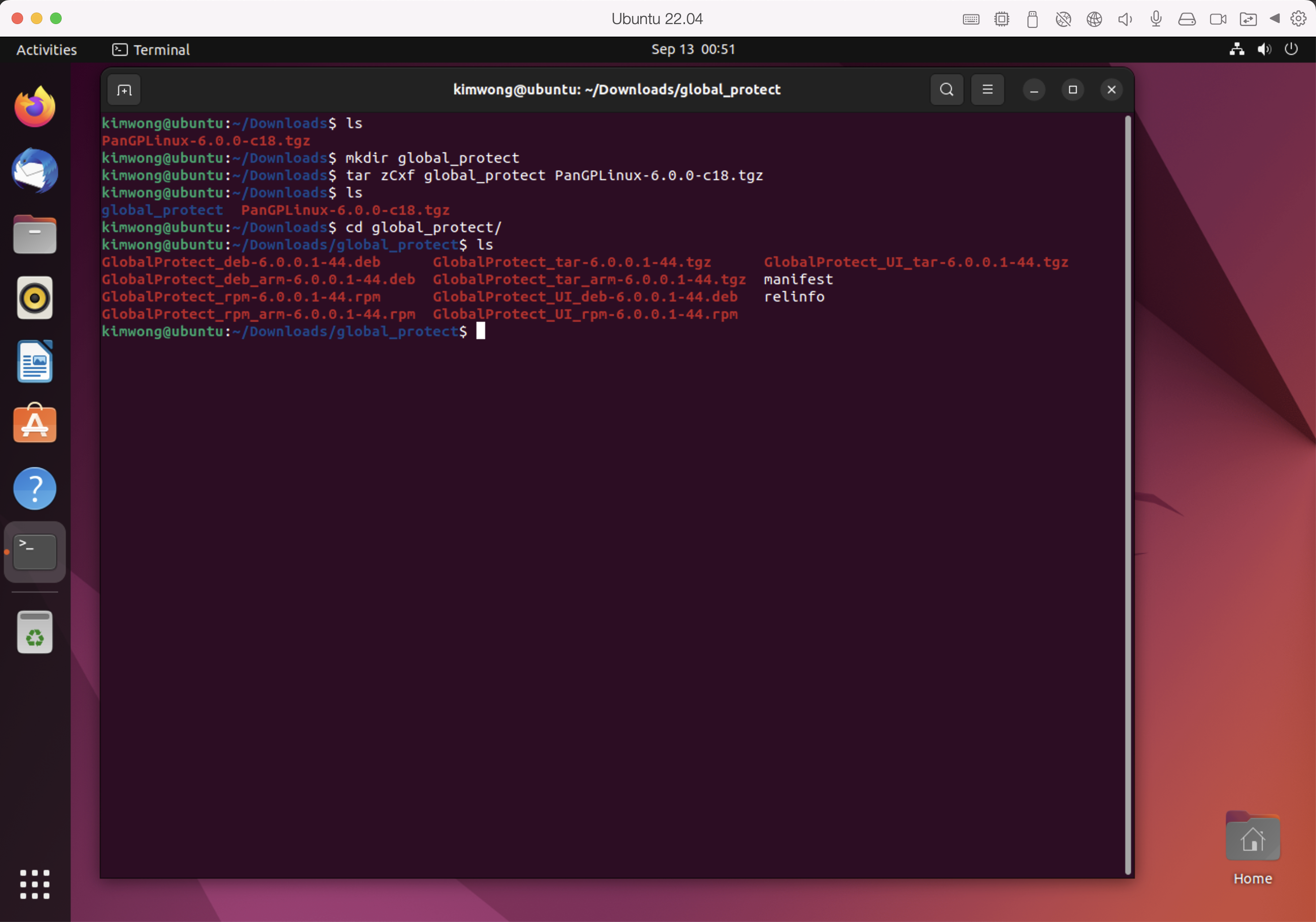Screen dimensions: 1316x922
Task: Open a new terminal tab
Action: coord(124,90)
